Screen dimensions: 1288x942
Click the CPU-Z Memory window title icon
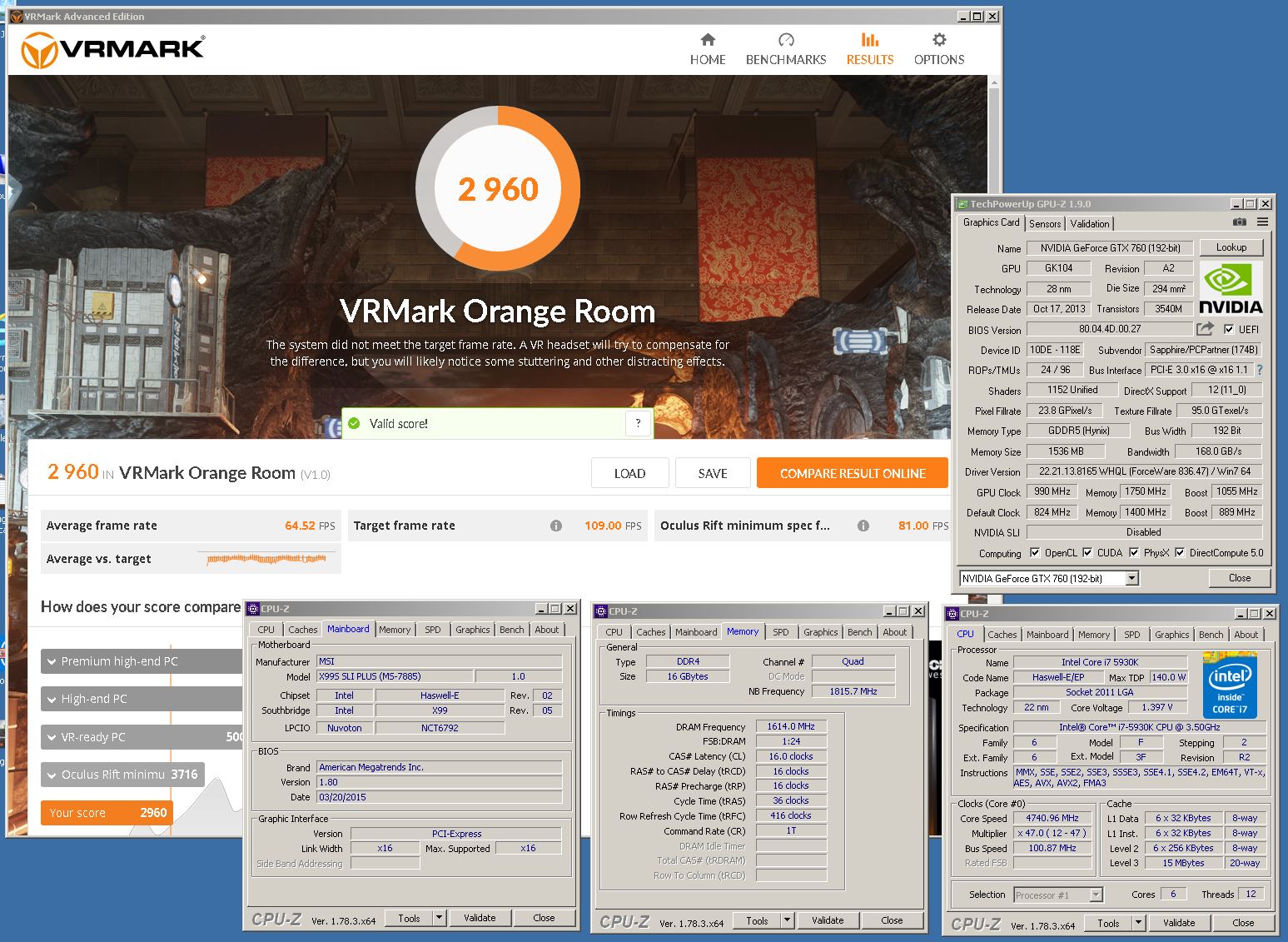point(602,611)
